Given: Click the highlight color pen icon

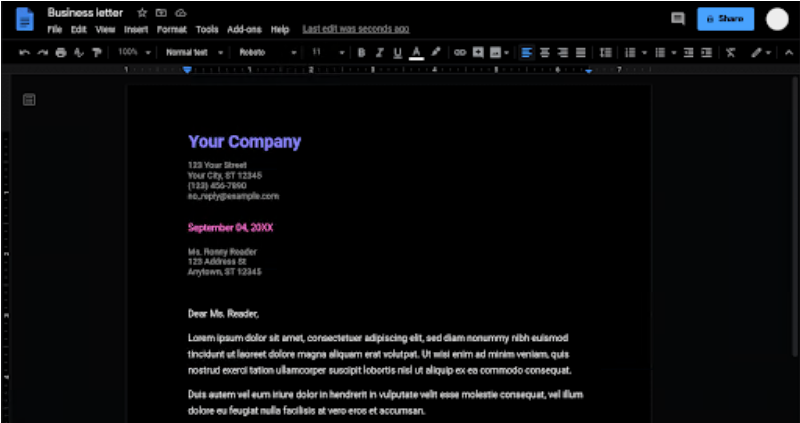Looking at the screenshot, I should [x=435, y=52].
